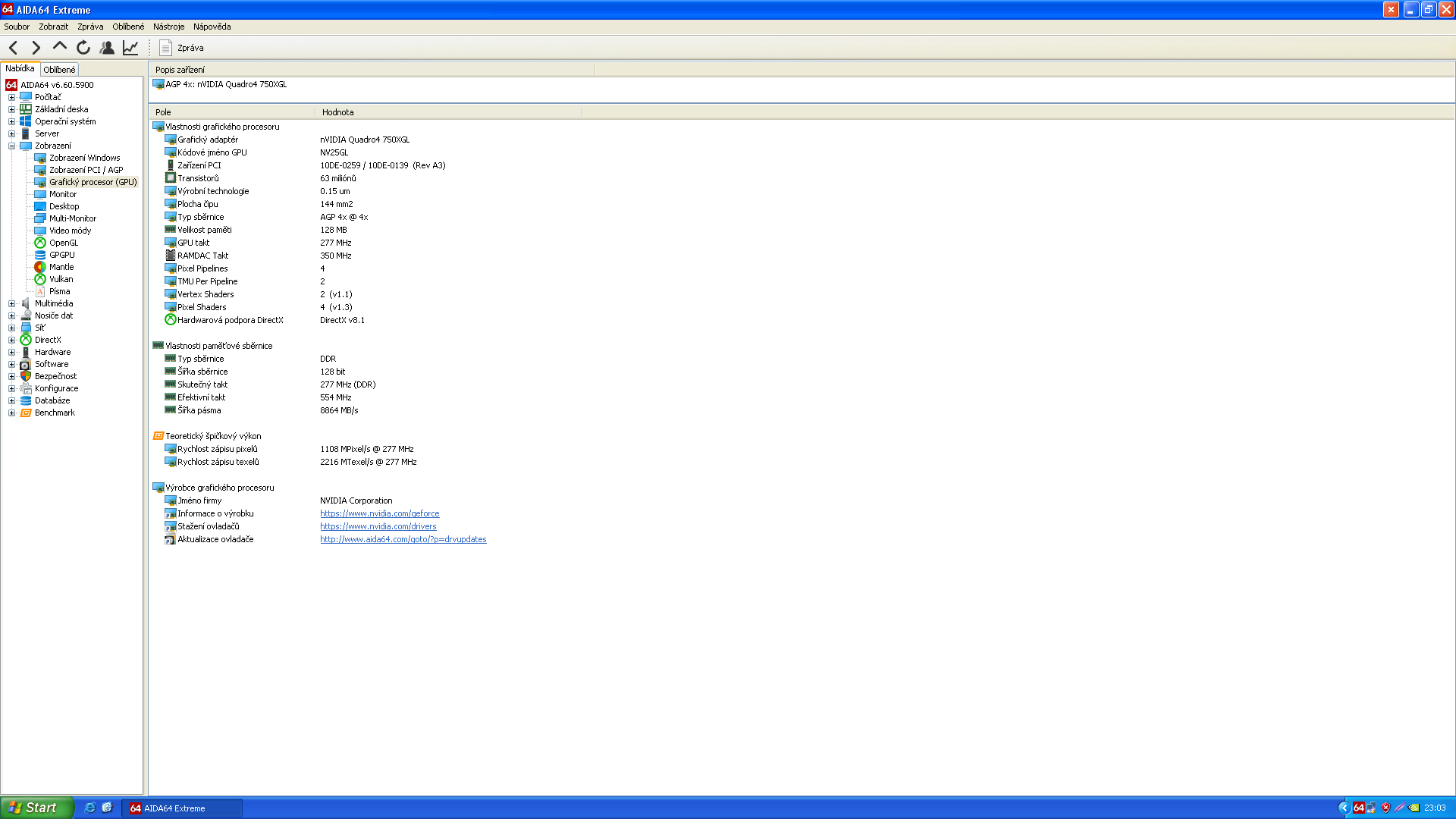Screen dimensions: 1456x819
Task: Open the GPGPU tree entry
Action: click(x=61, y=255)
